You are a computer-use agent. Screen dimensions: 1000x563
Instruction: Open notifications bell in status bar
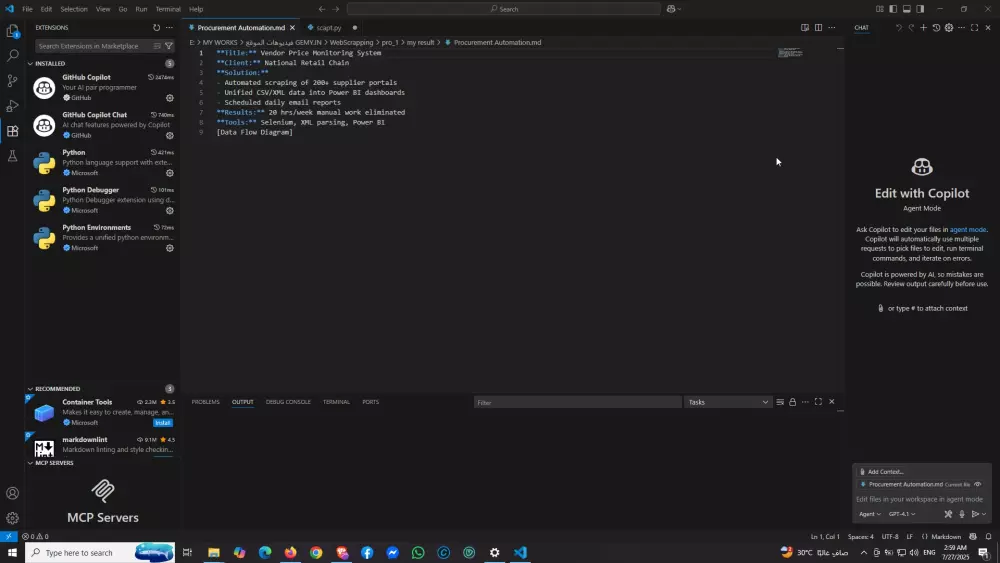point(989,536)
